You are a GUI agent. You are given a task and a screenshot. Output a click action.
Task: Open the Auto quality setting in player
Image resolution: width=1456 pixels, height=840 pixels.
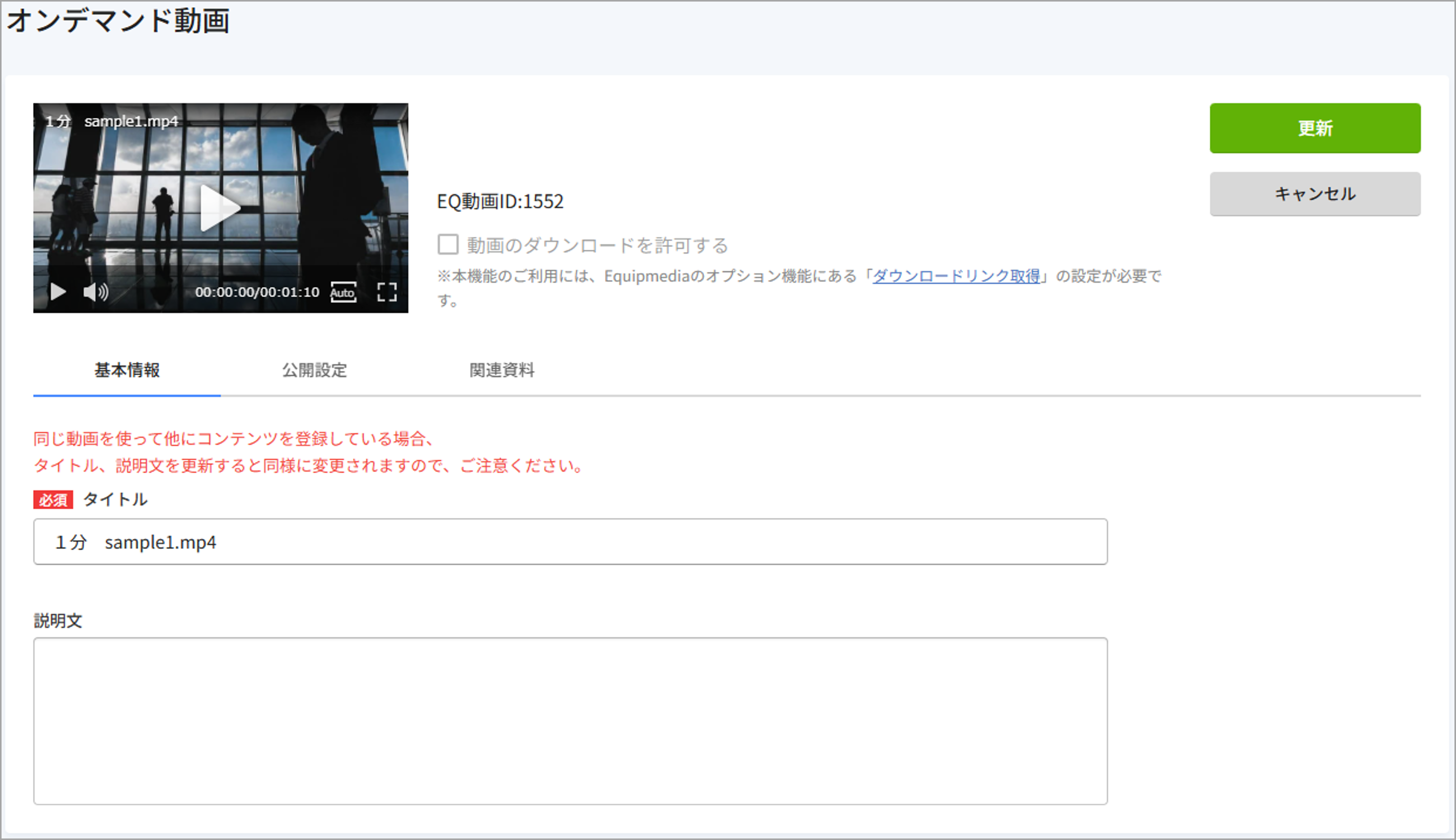coord(343,293)
